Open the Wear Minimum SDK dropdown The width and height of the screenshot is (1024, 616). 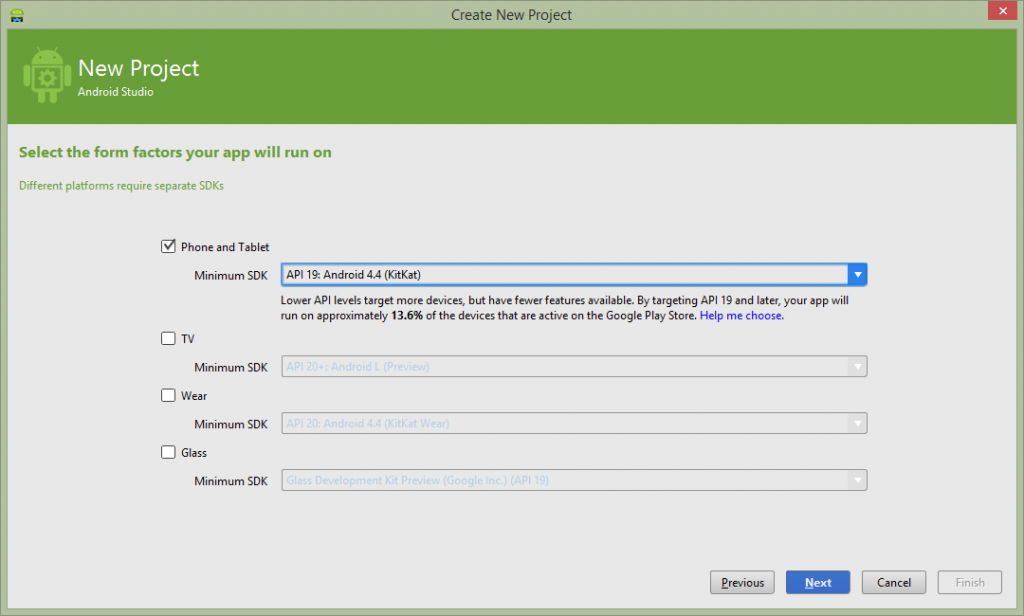(x=858, y=423)
